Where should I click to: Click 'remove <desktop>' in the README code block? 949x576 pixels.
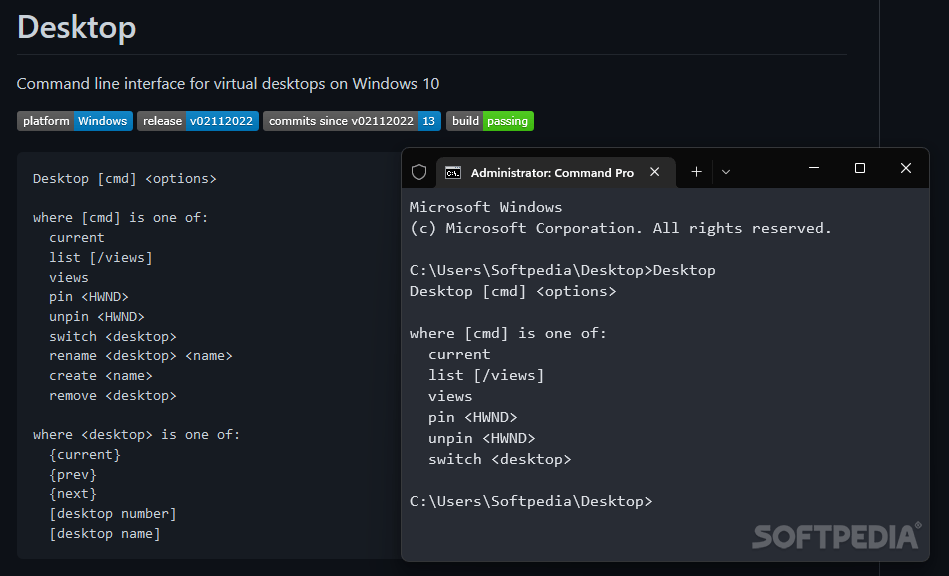point(113,396)
